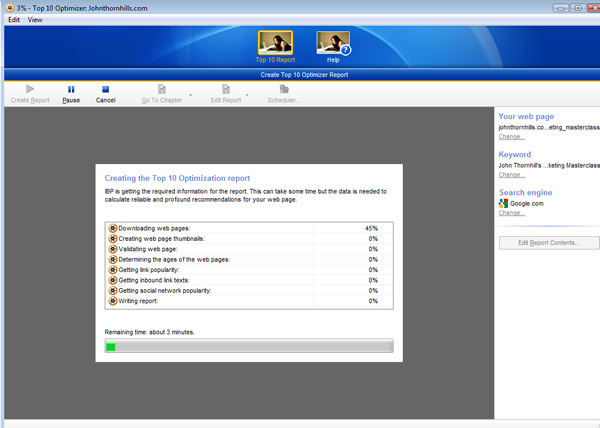
Task: Click the Edit Report toolbar icon
Action: pos(226,89)
